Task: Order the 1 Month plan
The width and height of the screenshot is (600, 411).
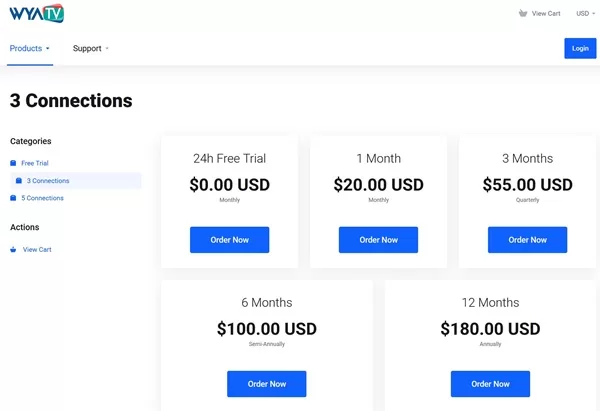Action: tap(378, 240)
